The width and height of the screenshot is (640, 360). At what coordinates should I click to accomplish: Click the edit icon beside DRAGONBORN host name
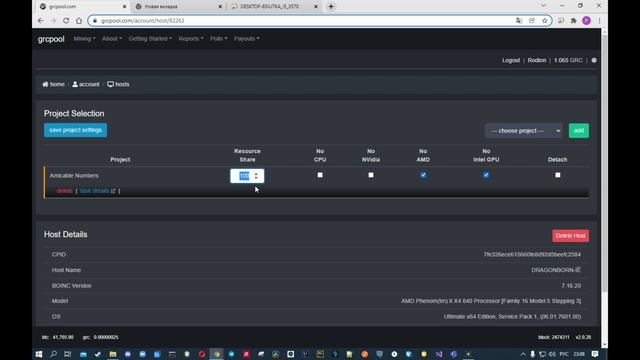point(578,269)
